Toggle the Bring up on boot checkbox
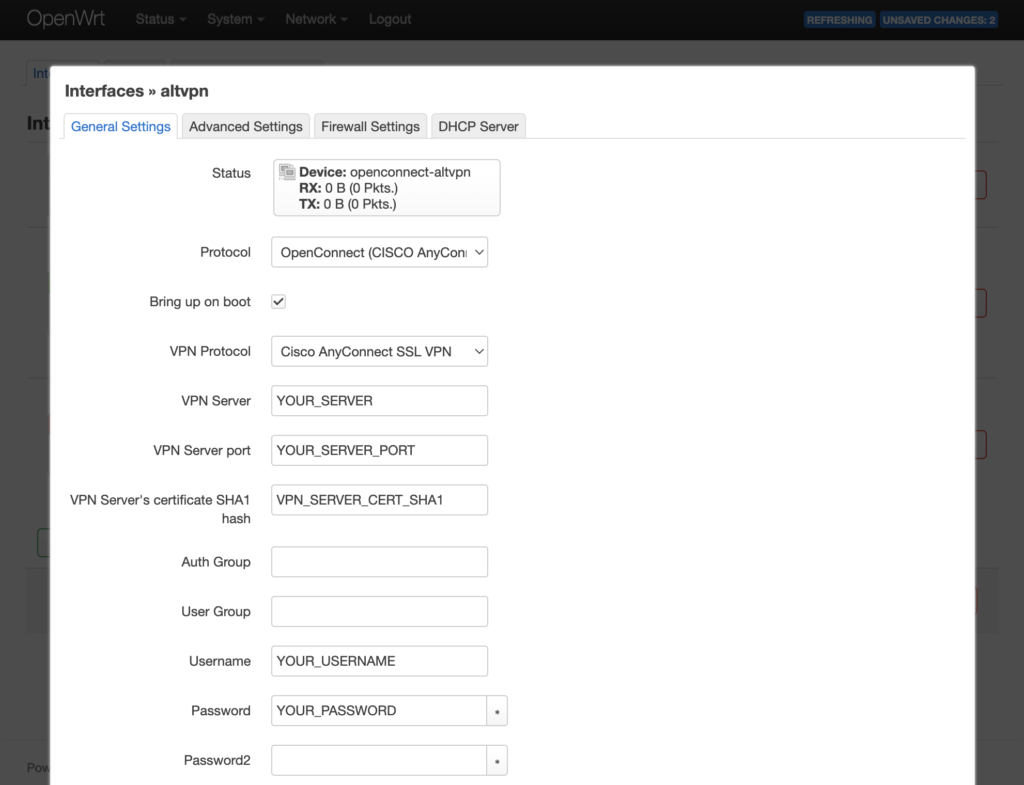The image size is (1024, 785). click(x=279, y=302)
